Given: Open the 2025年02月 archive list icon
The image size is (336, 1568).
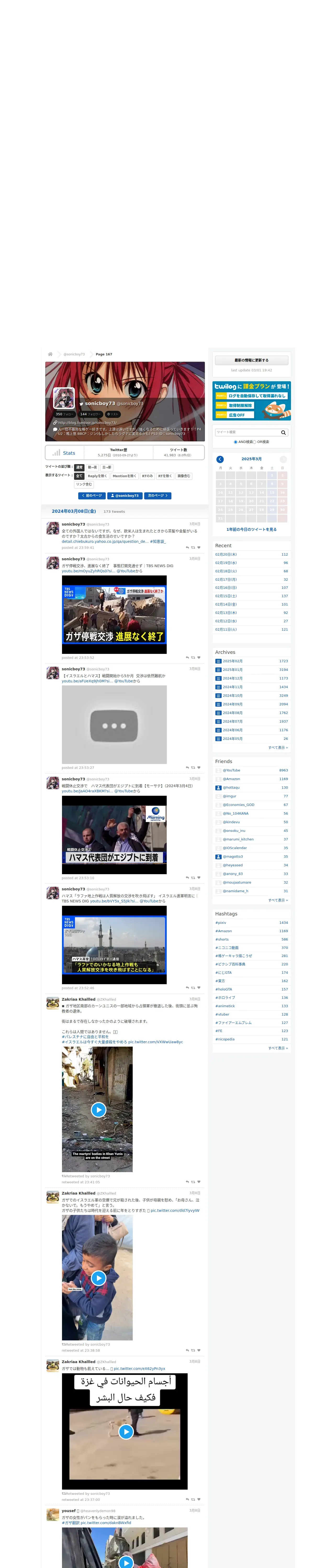Looking at the screenshot, I should coord(218,661).
